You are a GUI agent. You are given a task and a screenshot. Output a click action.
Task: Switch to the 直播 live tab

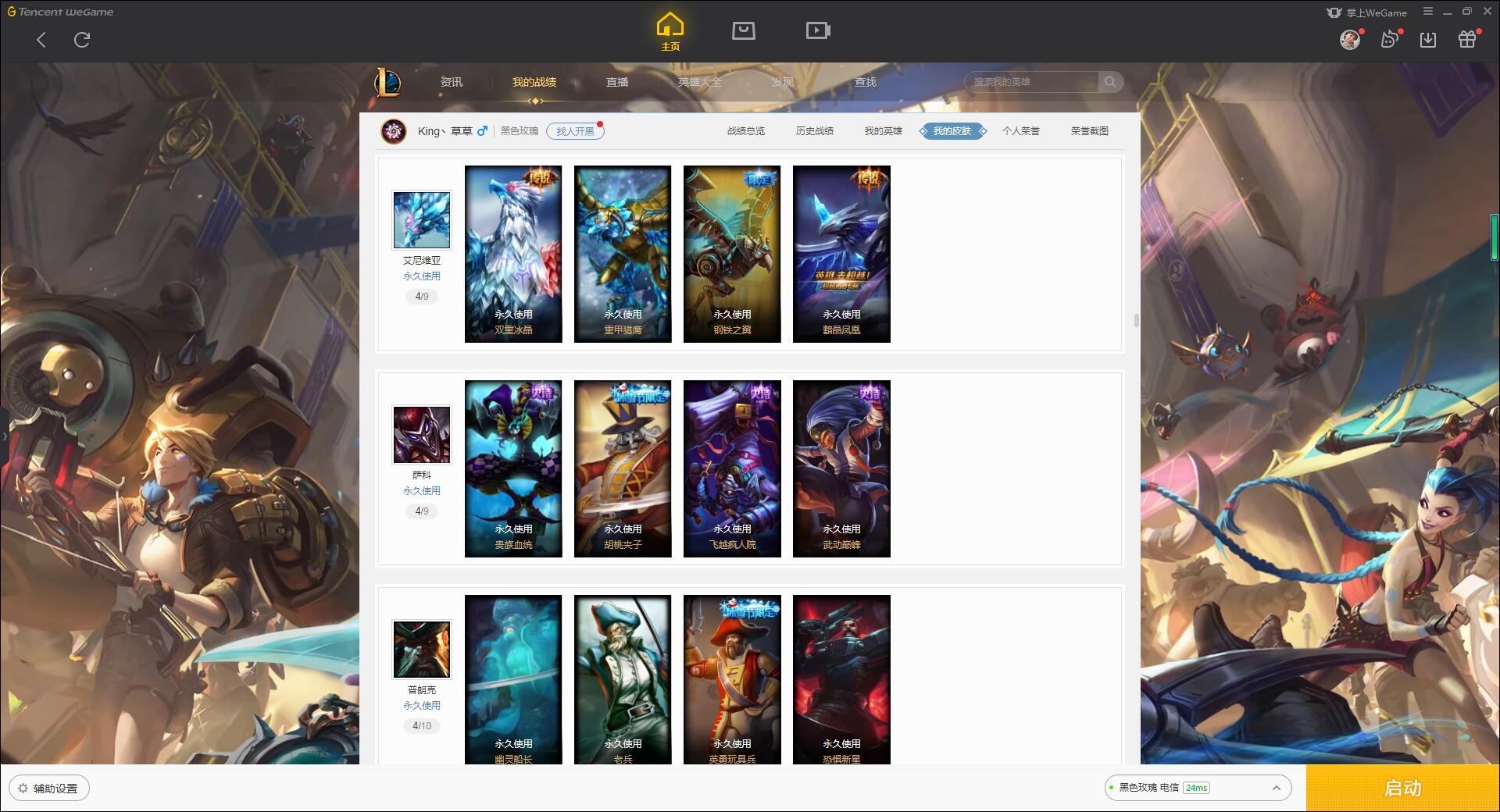coord(617,82)
